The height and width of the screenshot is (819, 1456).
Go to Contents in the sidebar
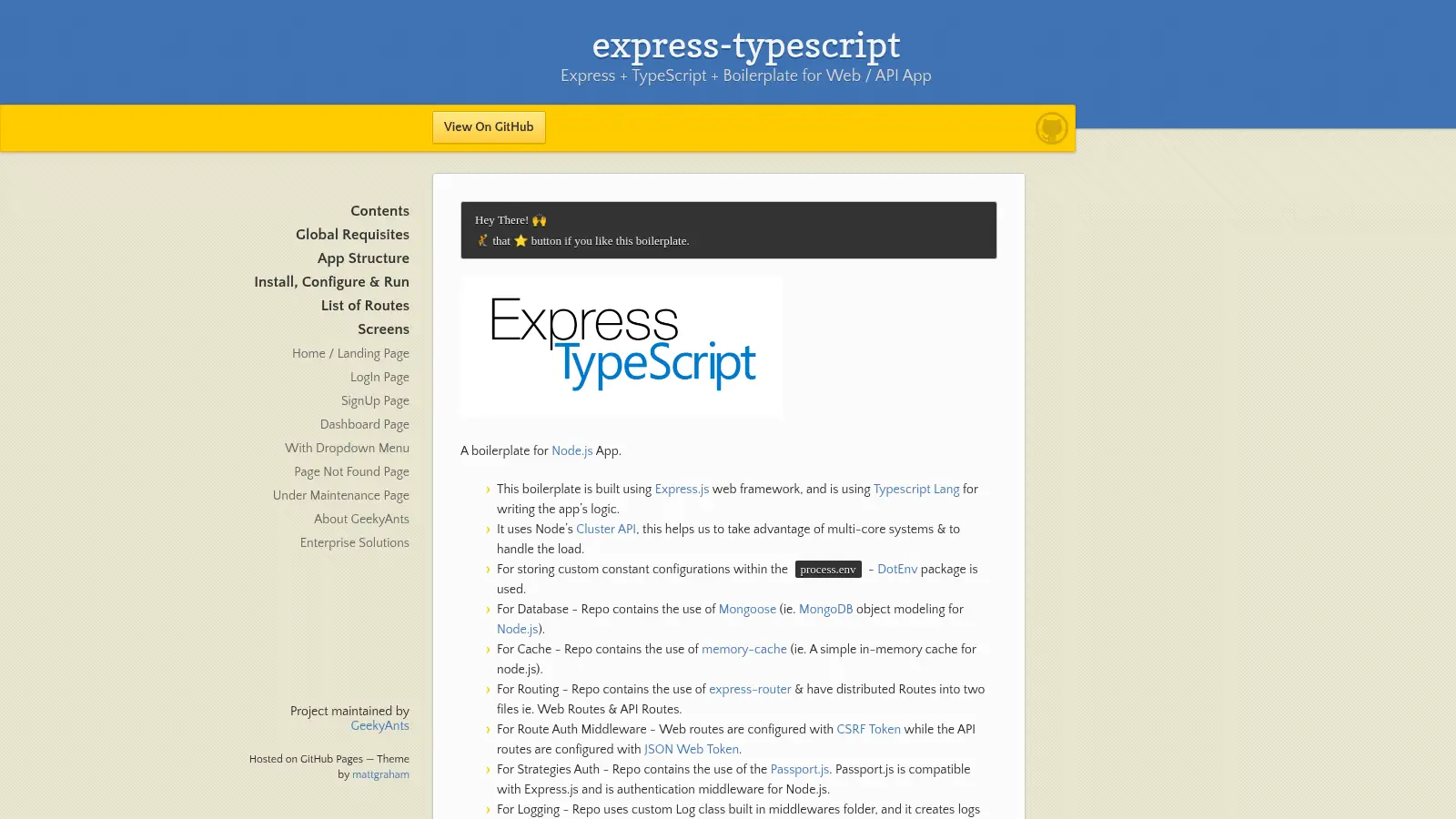coord(379,211)
